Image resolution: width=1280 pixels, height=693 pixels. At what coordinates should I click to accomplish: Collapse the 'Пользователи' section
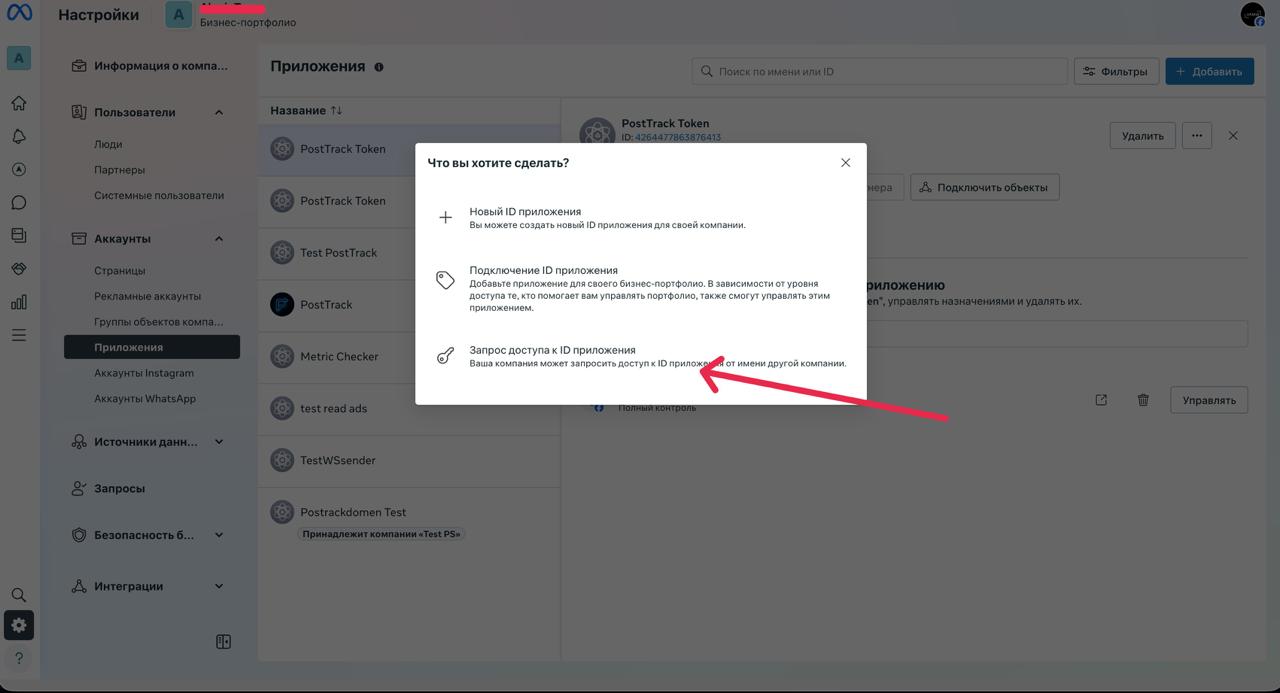point(219,112)
